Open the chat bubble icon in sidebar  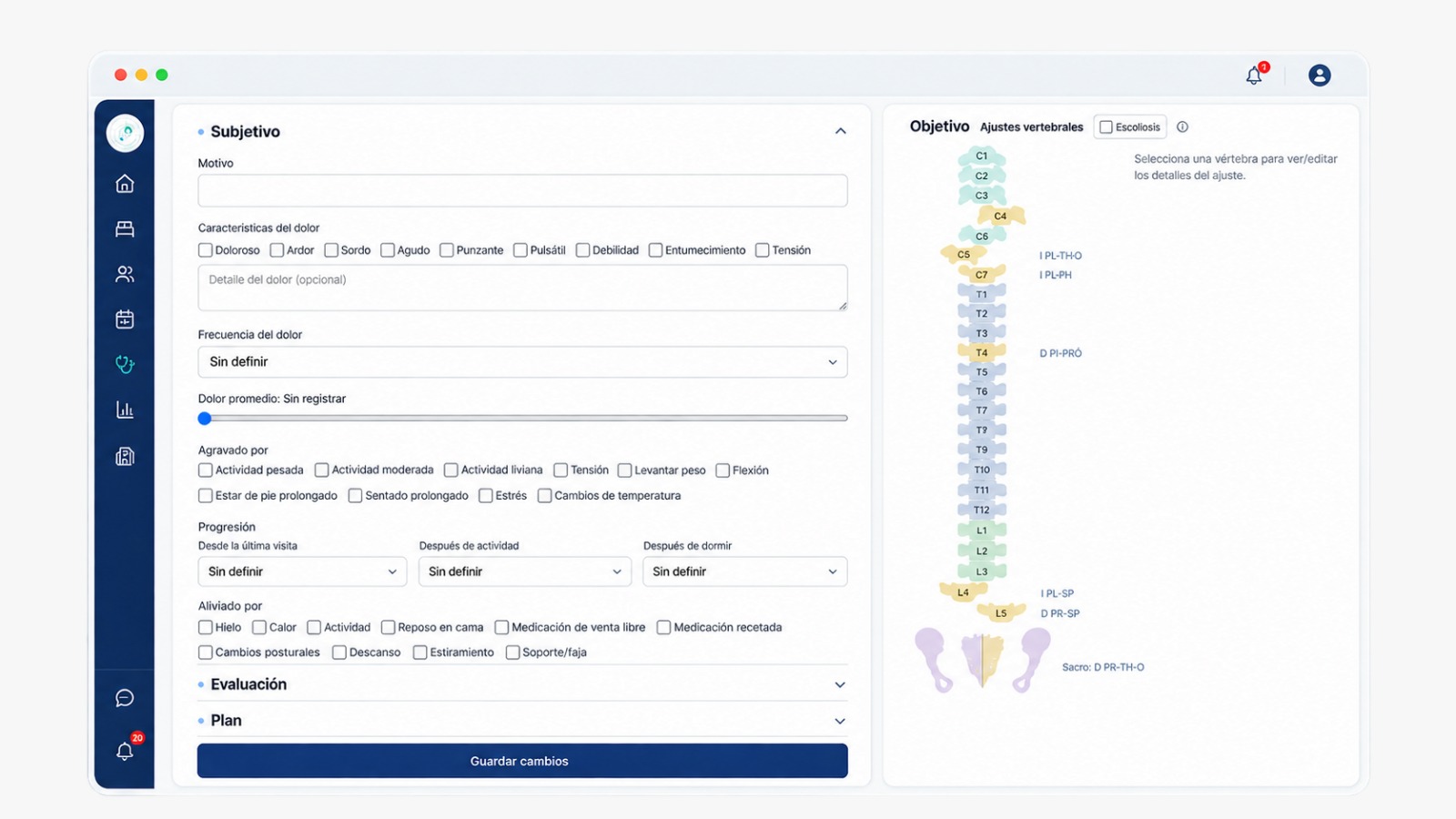point(125,698)
